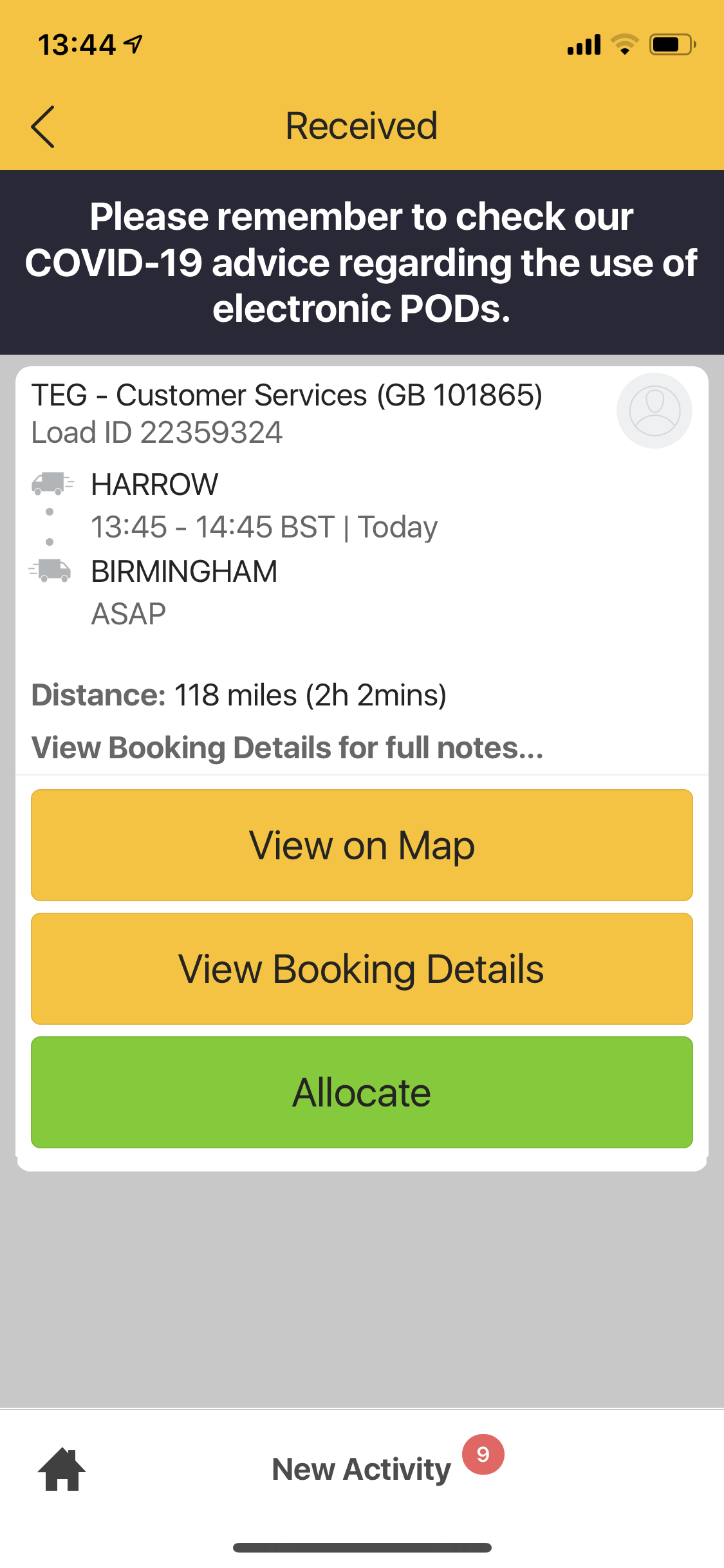Tap 'View Booking Details for full notes...' text
Screen dimensions: 724x1568
[288, 748]
